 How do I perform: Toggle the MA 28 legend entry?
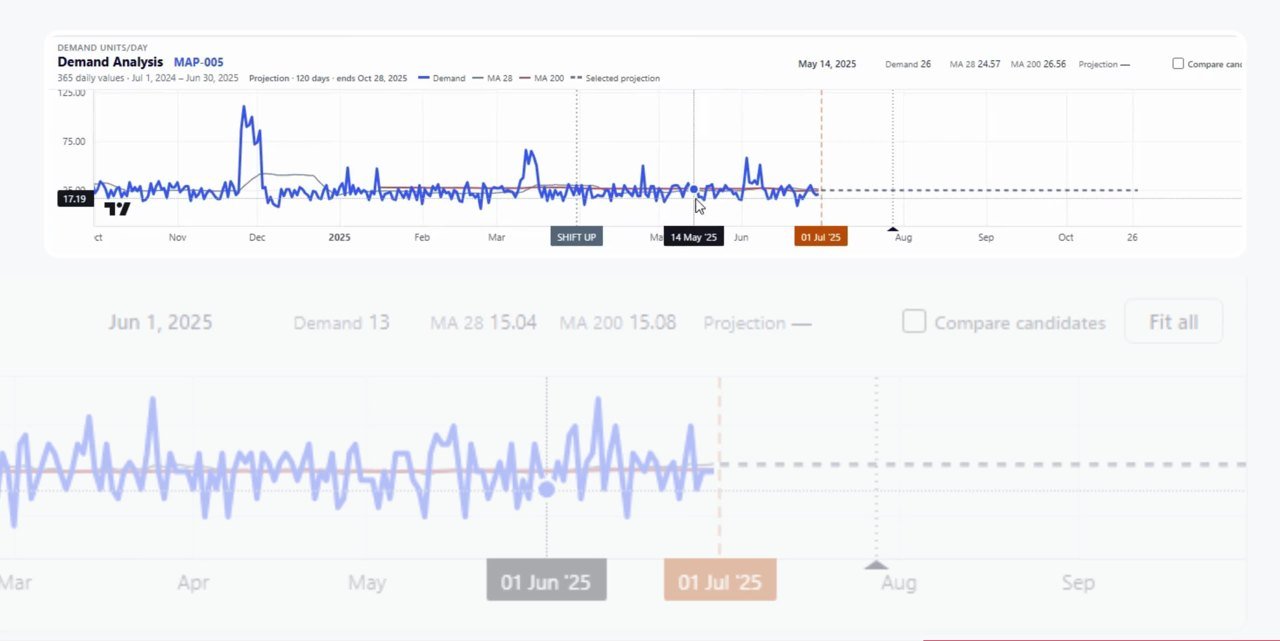click(x=493, y=78)
